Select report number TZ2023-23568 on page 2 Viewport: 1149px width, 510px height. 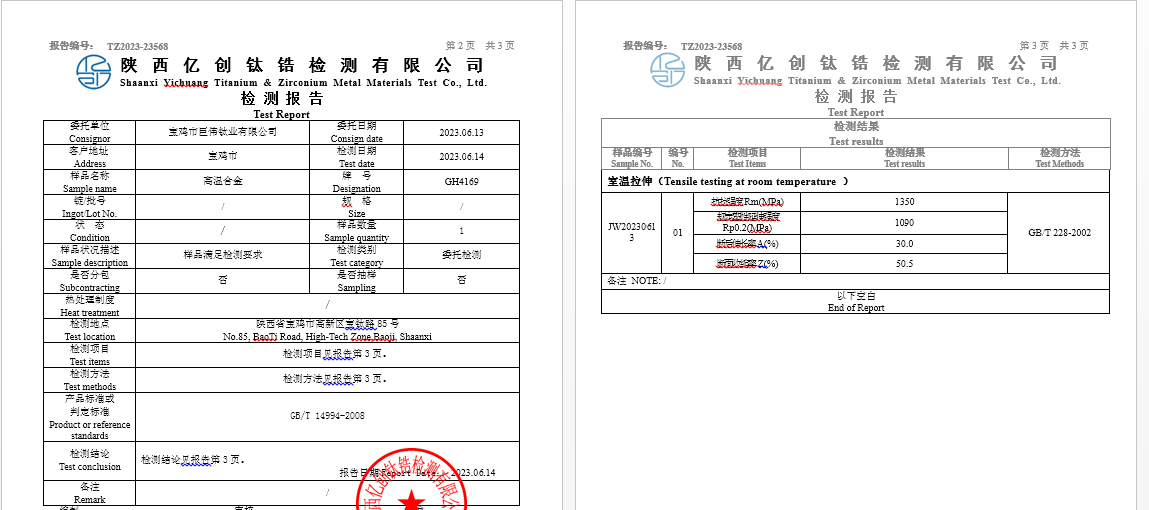(137, 46)
